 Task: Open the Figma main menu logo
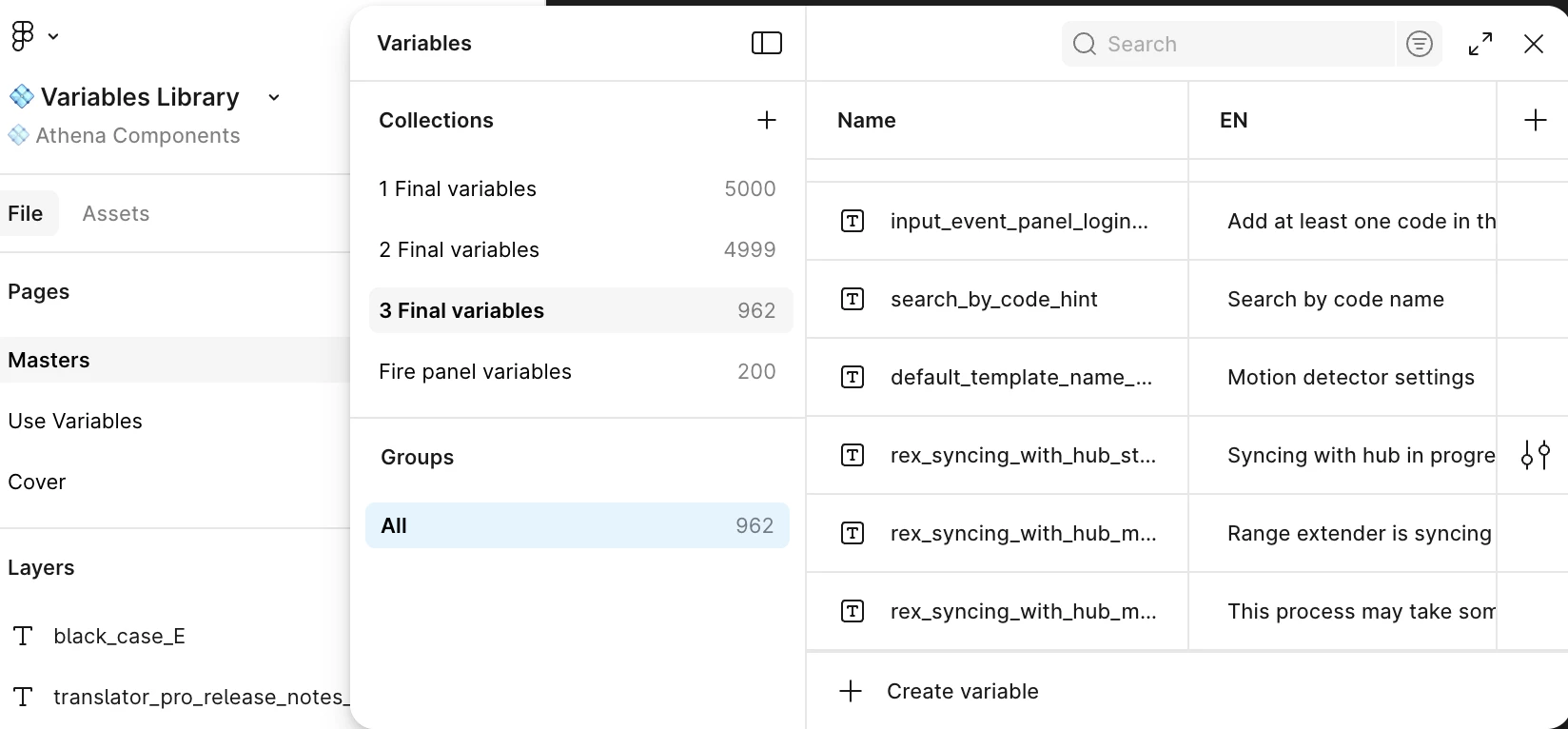(22, 36)
